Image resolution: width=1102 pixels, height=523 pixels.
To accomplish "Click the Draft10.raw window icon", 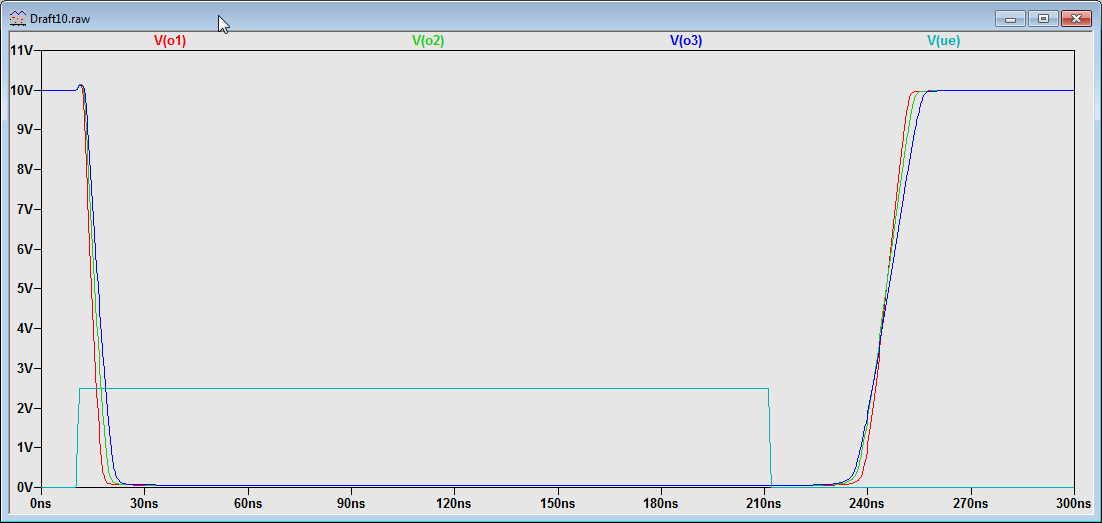I will point(18,18).
